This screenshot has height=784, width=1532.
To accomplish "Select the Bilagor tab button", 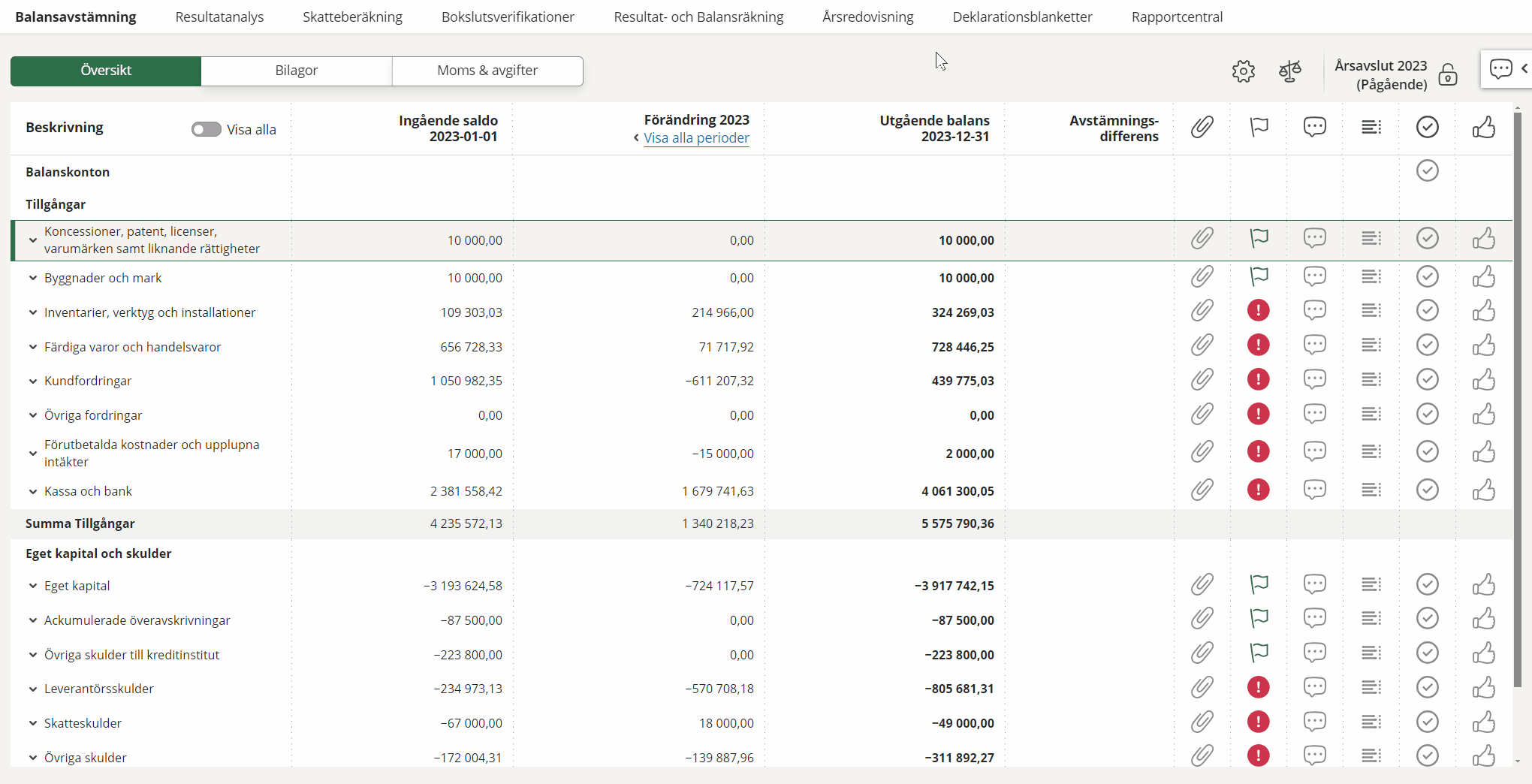I will (296, 71).
